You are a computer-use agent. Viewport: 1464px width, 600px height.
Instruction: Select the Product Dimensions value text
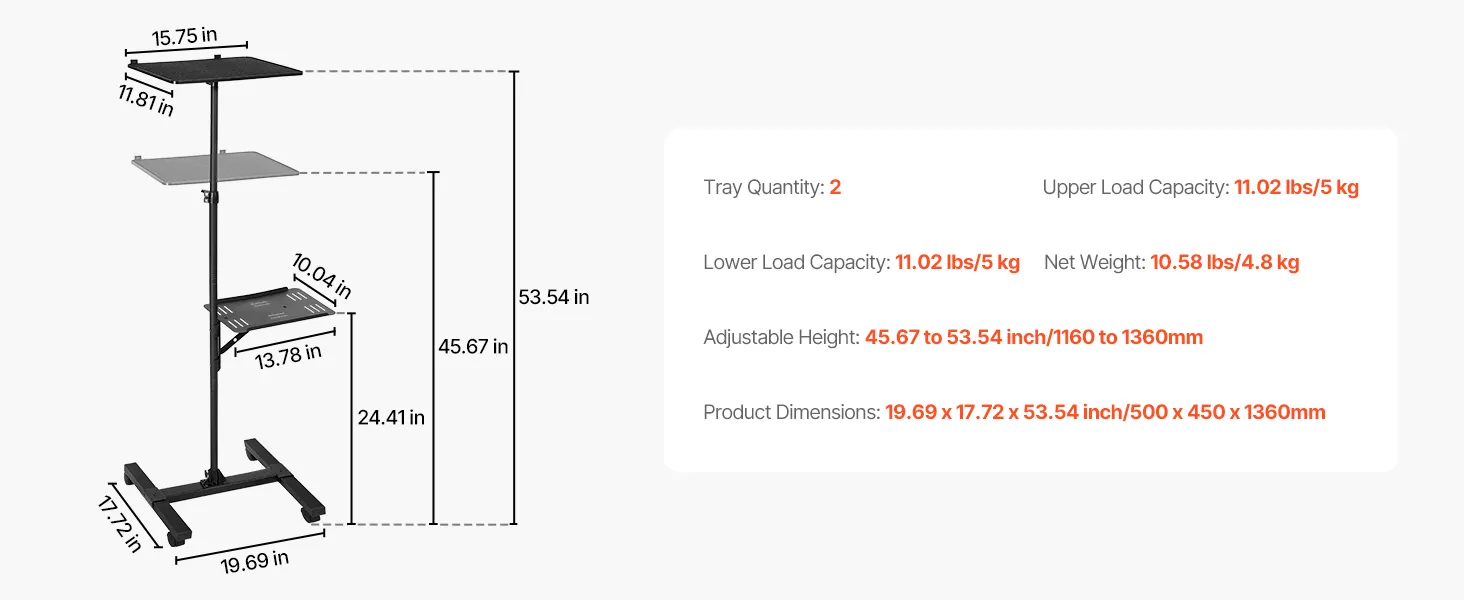[1105, 412]
